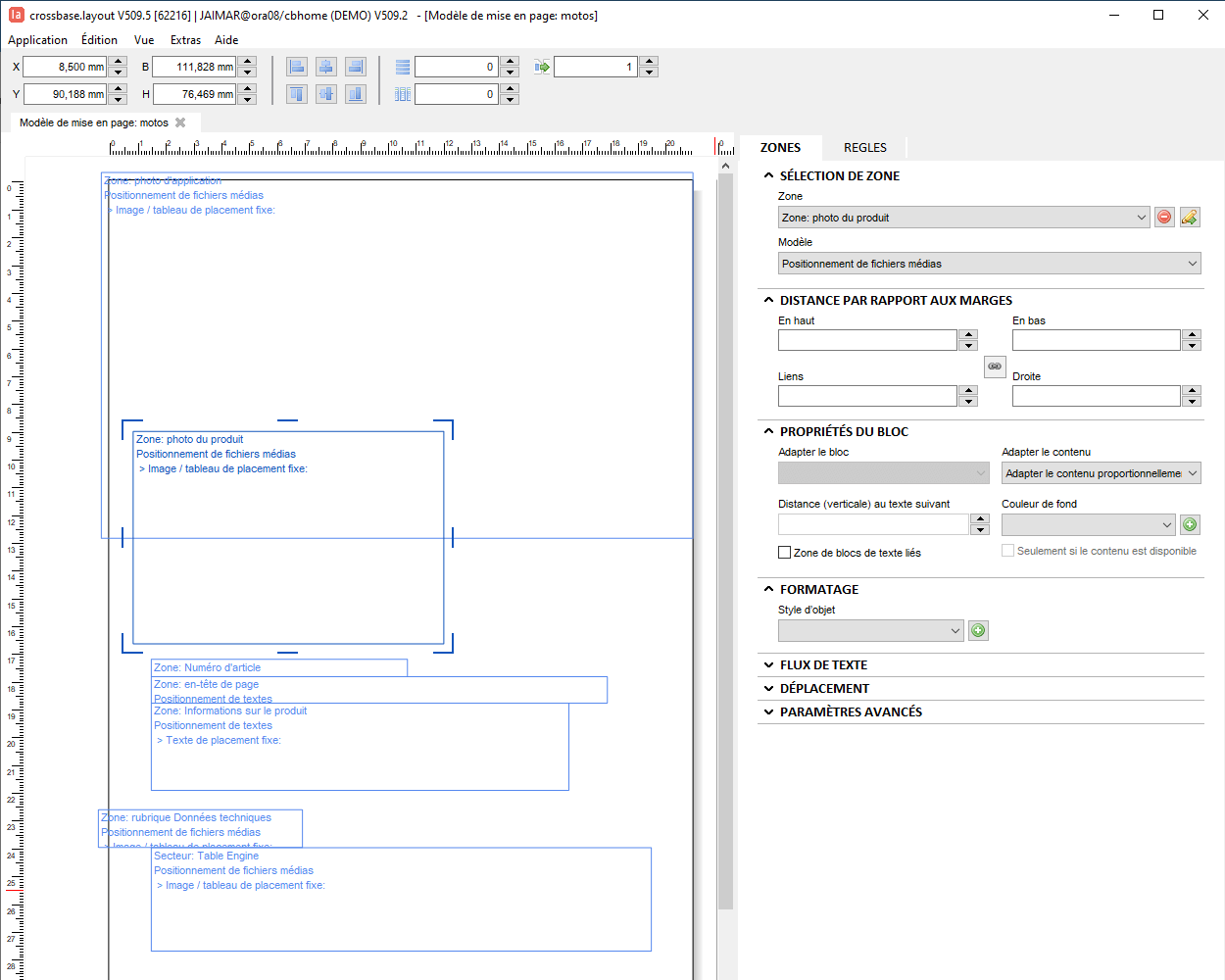
Task: Click the crossbase.layout app icon
Action: [16, 15]
